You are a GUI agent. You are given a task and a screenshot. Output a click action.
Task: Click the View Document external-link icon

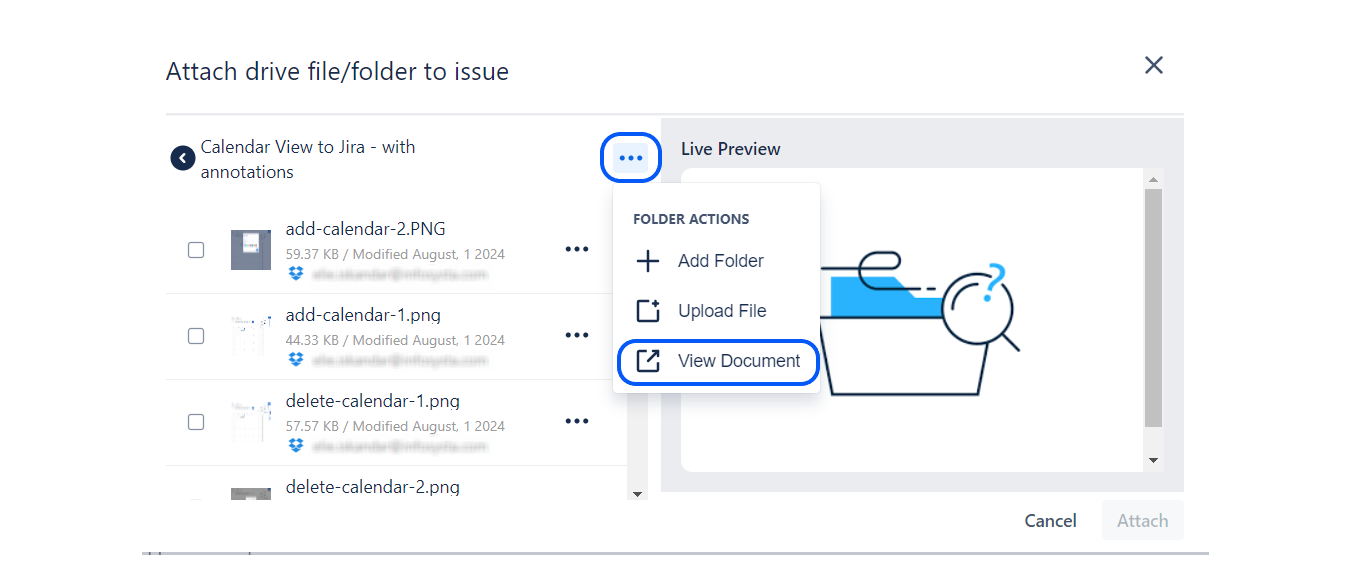tap(648, 361)
